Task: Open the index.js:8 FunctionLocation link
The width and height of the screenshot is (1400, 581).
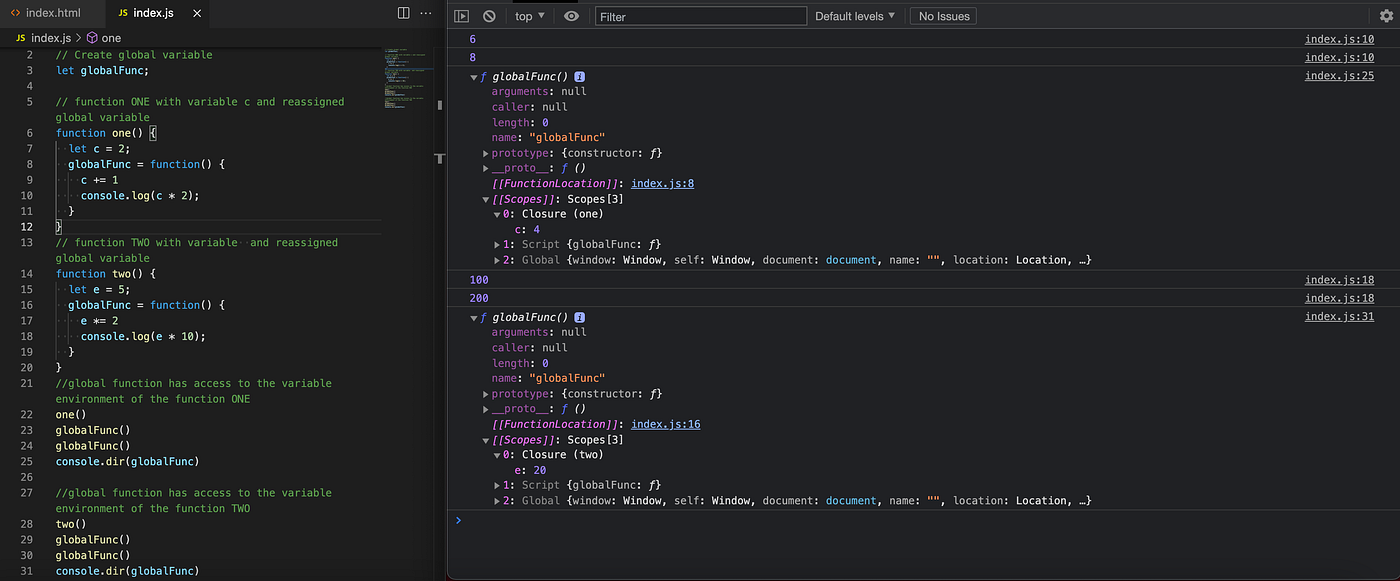Action: [665, 183]
